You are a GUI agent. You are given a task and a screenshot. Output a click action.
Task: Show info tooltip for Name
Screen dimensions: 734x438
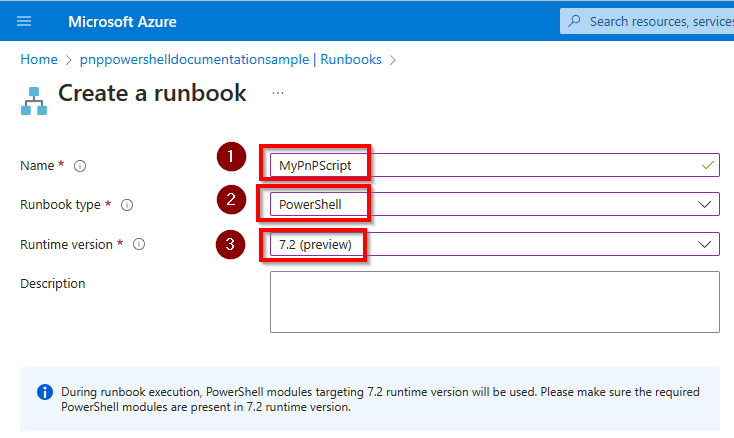pos(80,166)
